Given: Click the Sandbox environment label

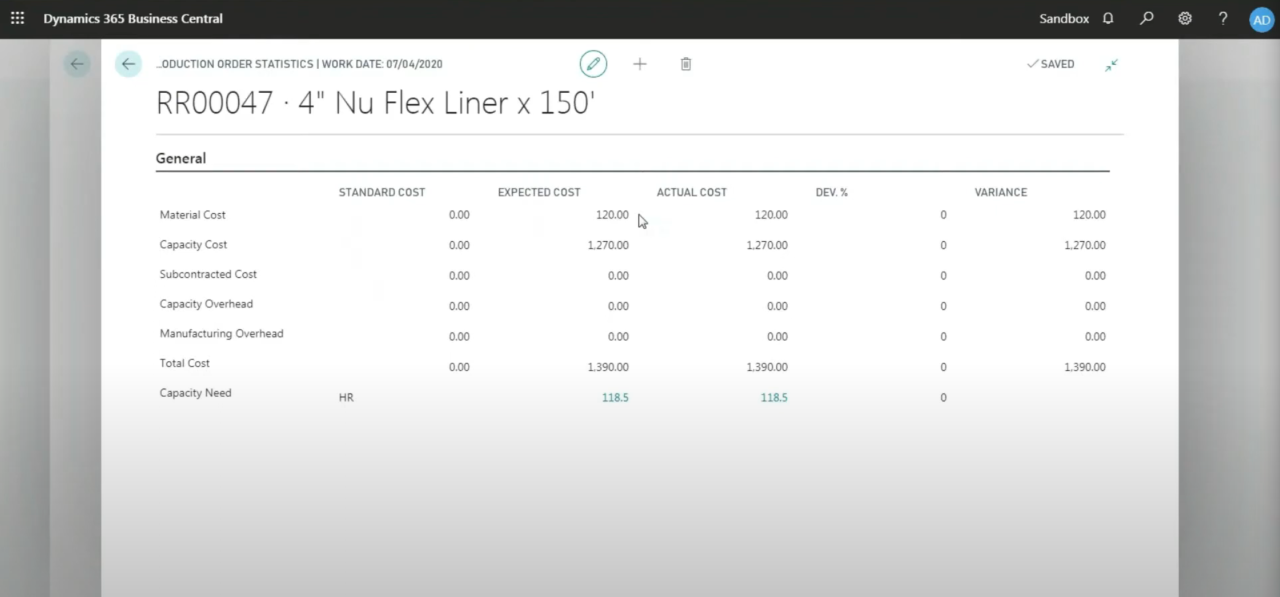Looking at the screenshot, I should click(x=1064, y=19).
